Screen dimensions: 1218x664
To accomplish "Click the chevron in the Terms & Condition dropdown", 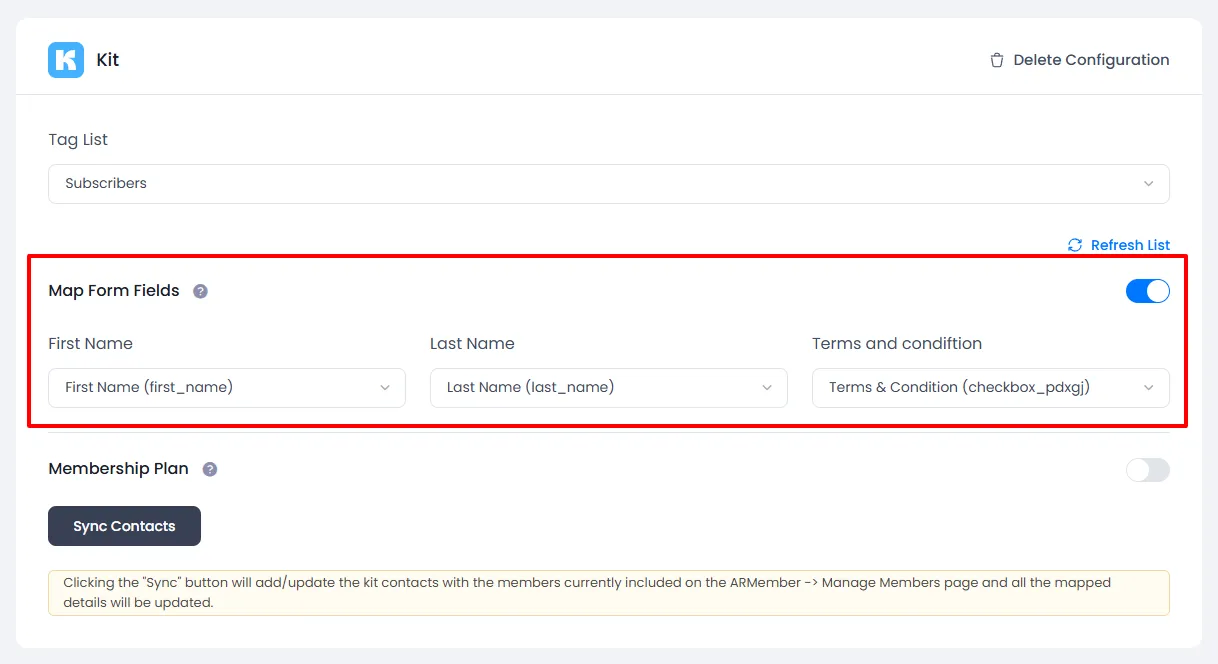I will pos(1149,388).
